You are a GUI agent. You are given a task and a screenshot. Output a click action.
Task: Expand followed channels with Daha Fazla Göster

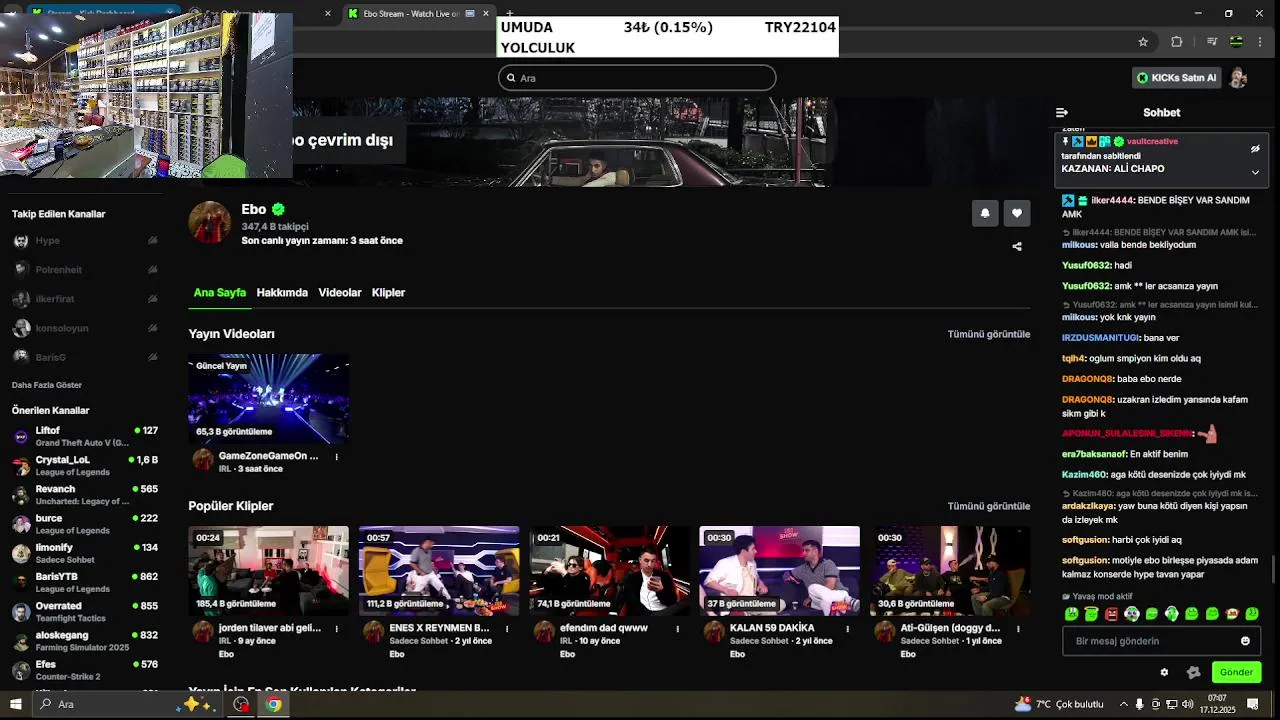(47, 385)
